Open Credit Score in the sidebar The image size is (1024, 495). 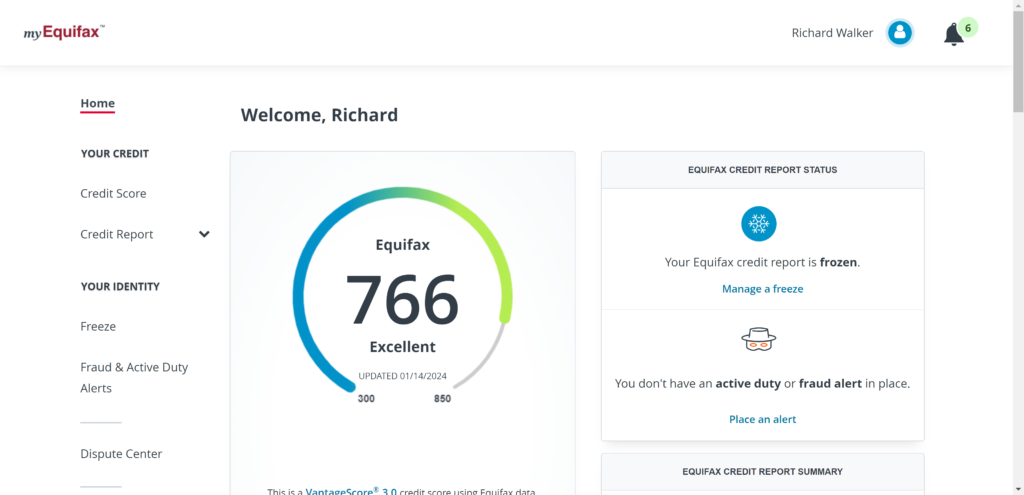(x=113, y=193)
